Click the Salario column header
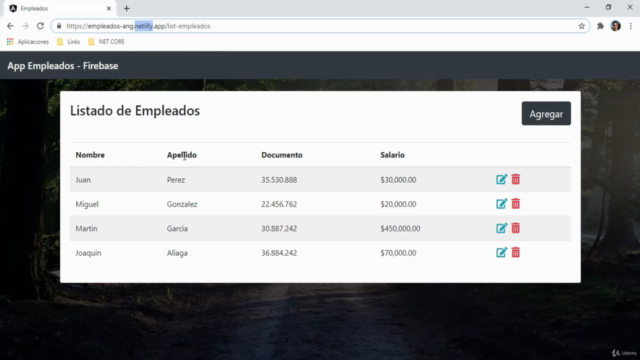Image resolution: width=640 pixels, height=360 pixels. 392,155
